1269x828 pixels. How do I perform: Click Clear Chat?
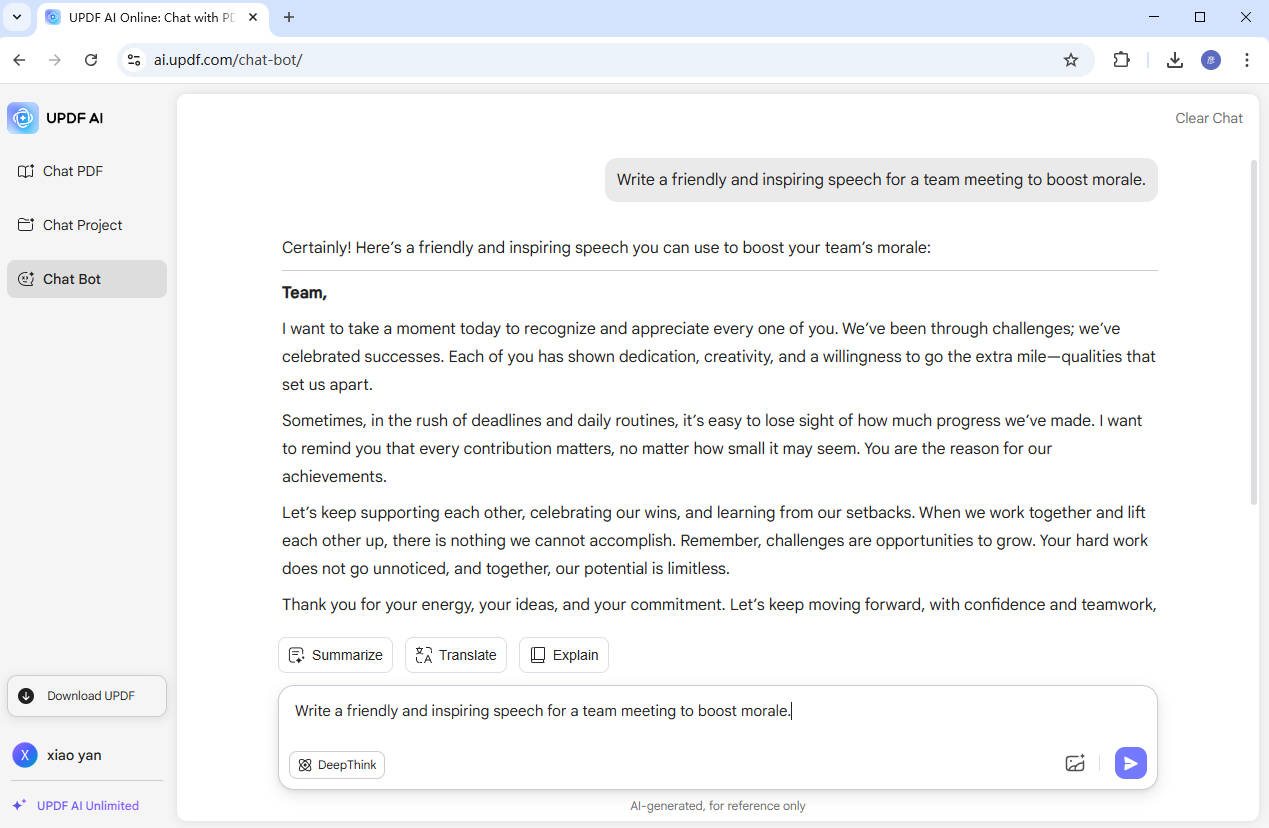click(1209, 118)
